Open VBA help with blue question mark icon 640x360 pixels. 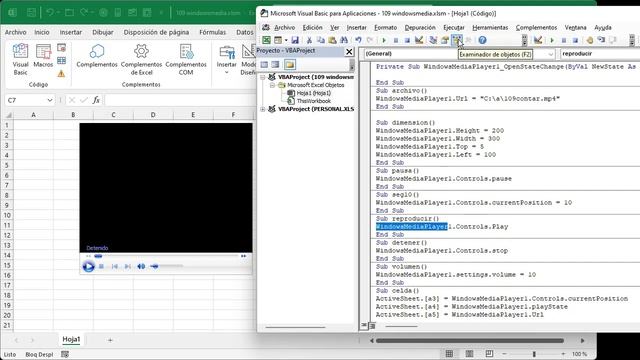(x=482, y=40)
